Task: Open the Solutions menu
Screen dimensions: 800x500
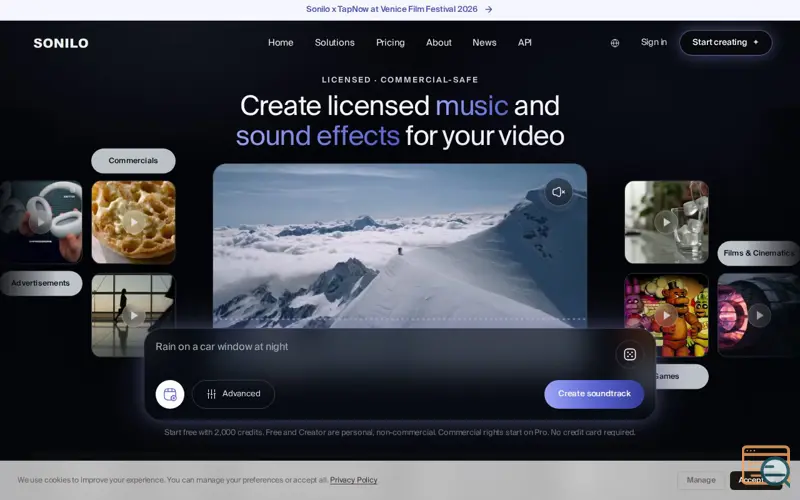Action: coord(335,42)
